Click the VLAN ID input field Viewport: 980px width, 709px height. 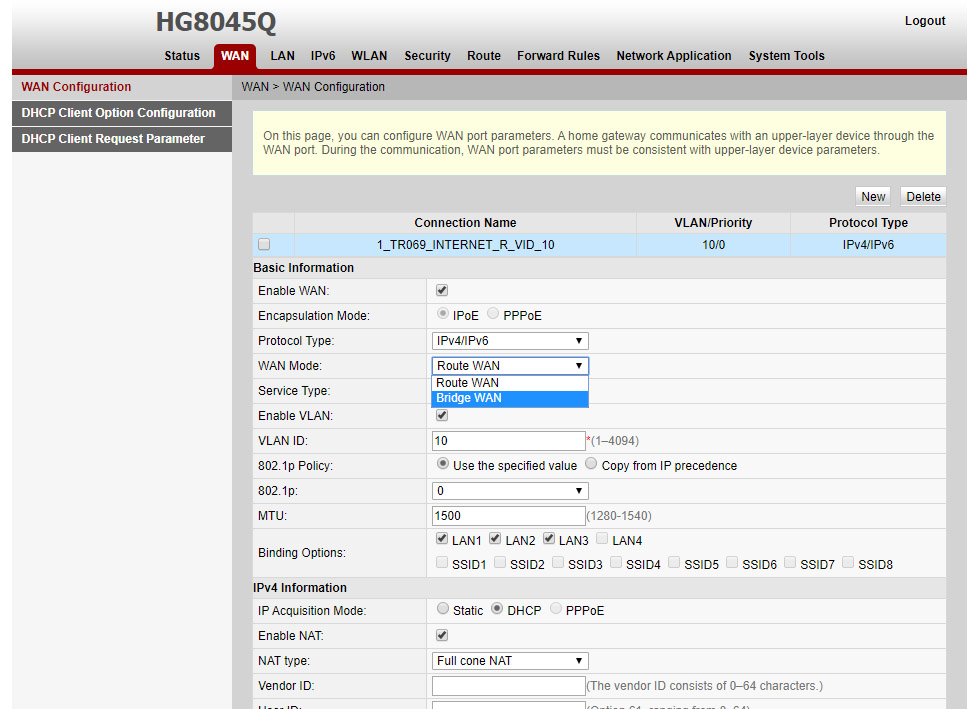509,441
